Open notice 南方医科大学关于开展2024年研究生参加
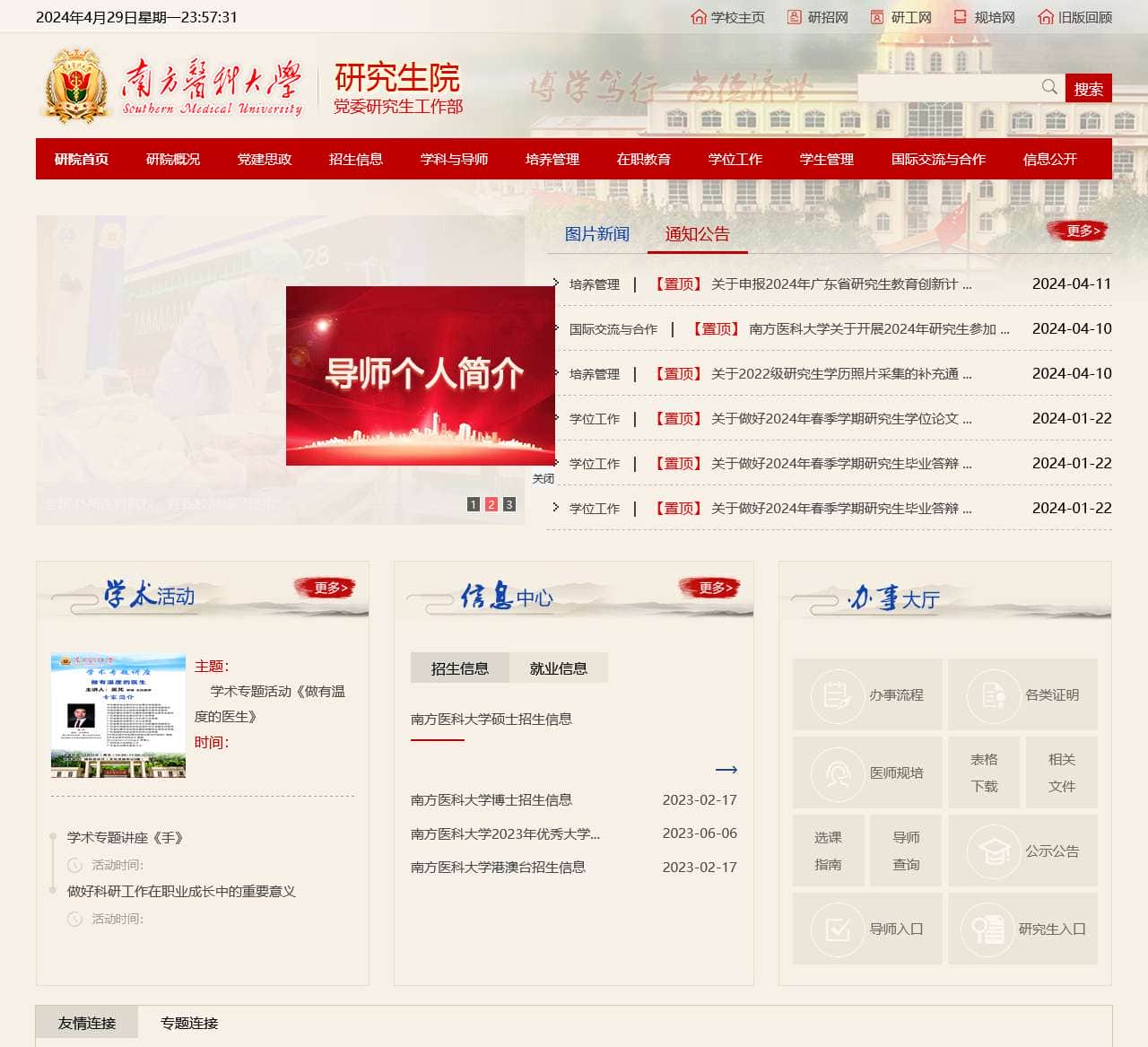1148x1047 pixels. [x=879, y=329]
